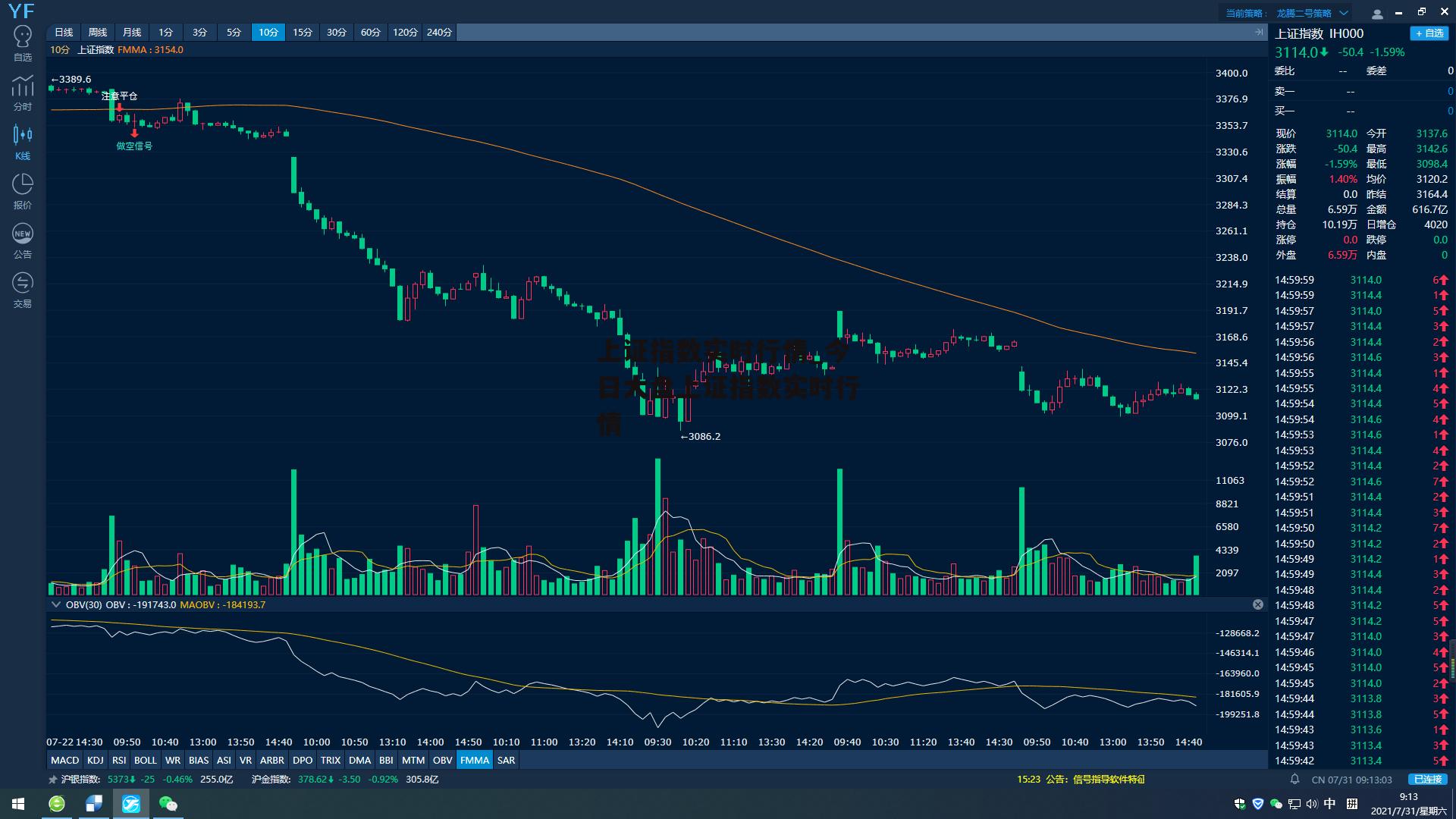Open the volume speaker tray icon
The width and height of the screenshot is (1456, 819).
point(1311,804)
